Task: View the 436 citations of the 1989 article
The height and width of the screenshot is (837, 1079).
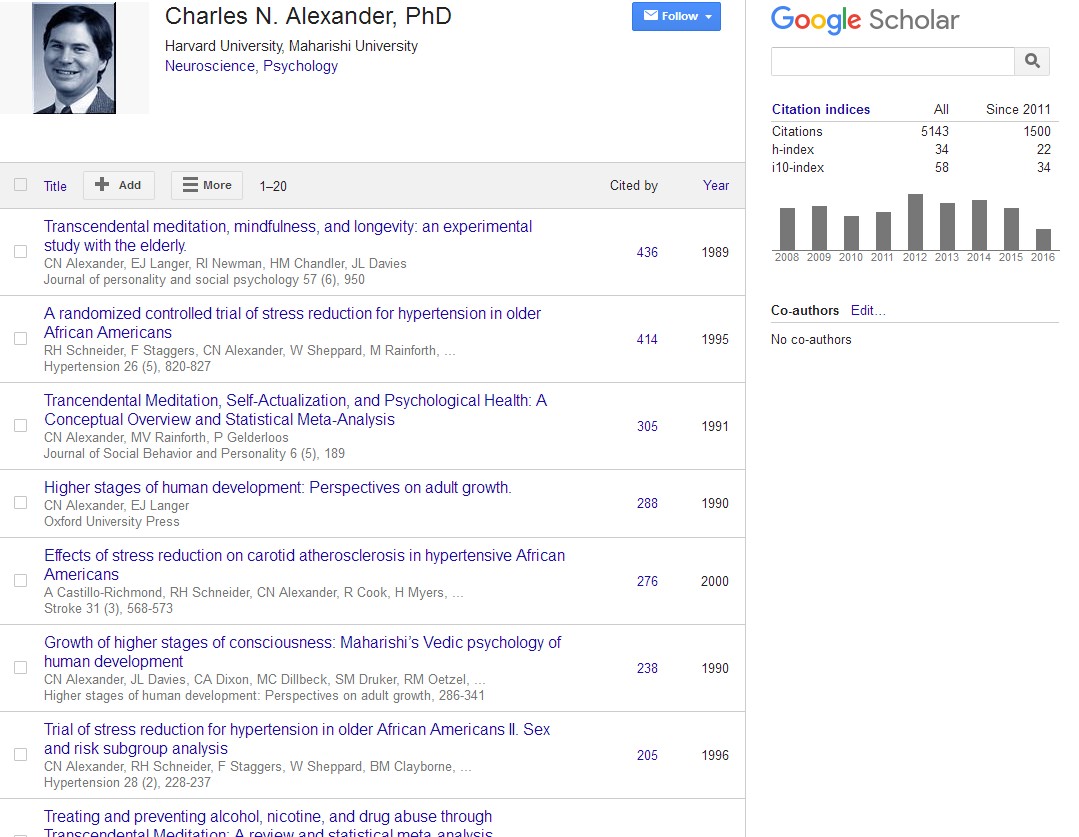Action: point(647,253)
